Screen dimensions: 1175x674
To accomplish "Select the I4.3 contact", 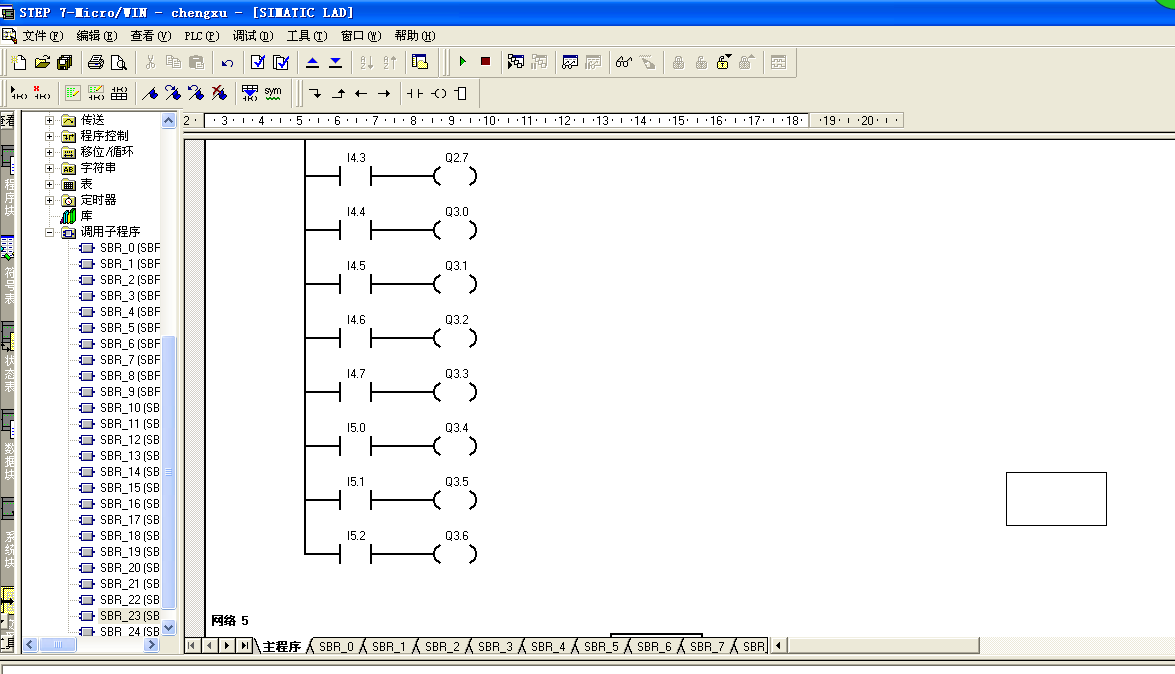I will (x=356, y=177).
